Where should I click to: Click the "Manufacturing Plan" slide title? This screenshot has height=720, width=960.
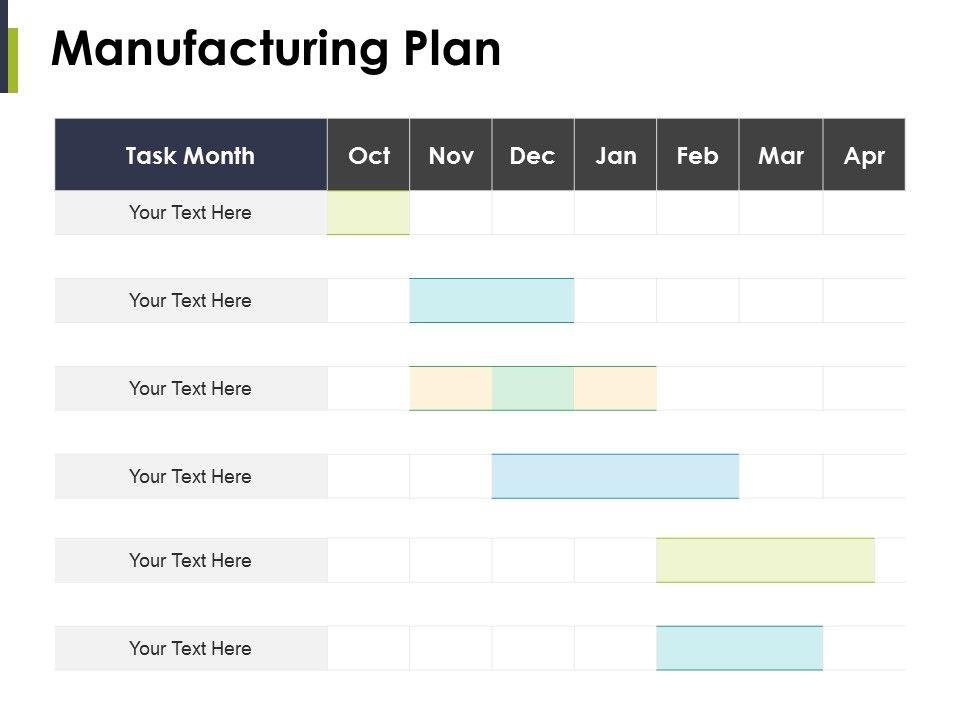276,50
